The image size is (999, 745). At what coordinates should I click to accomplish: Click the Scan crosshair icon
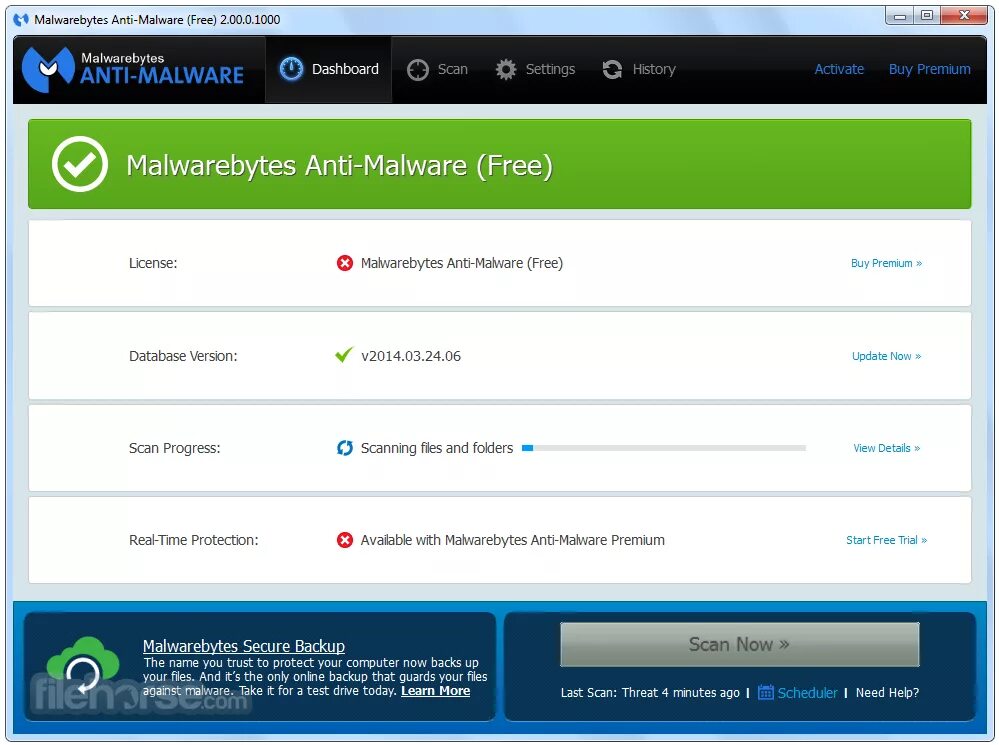(418, 69)
